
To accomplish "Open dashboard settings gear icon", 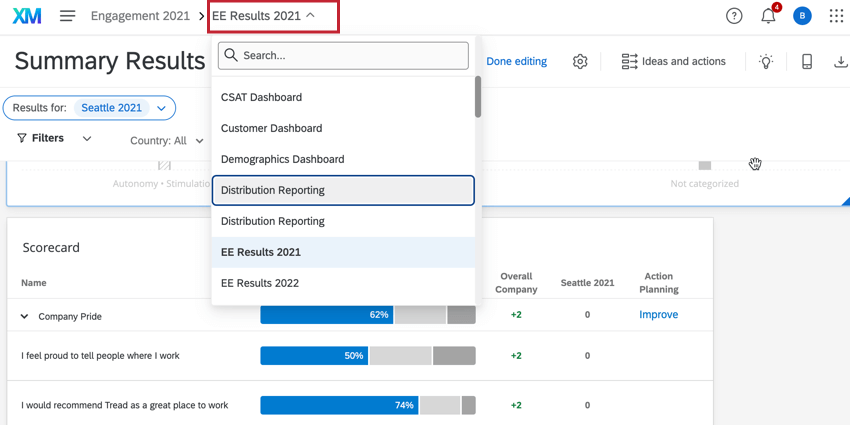I will pyautogui.click(x=580, y=62).
